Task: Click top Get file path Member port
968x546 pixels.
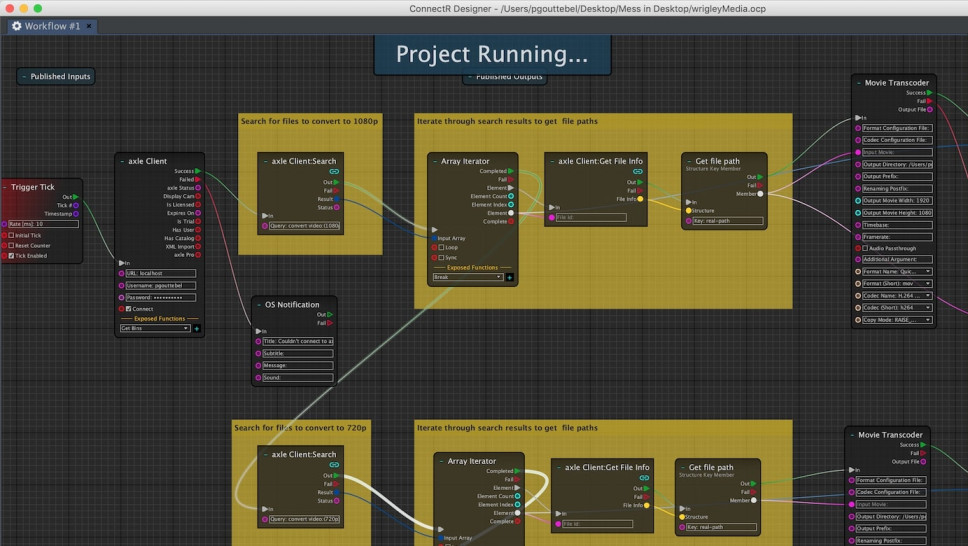Action: pyautogui.click(x=761, y=194)
